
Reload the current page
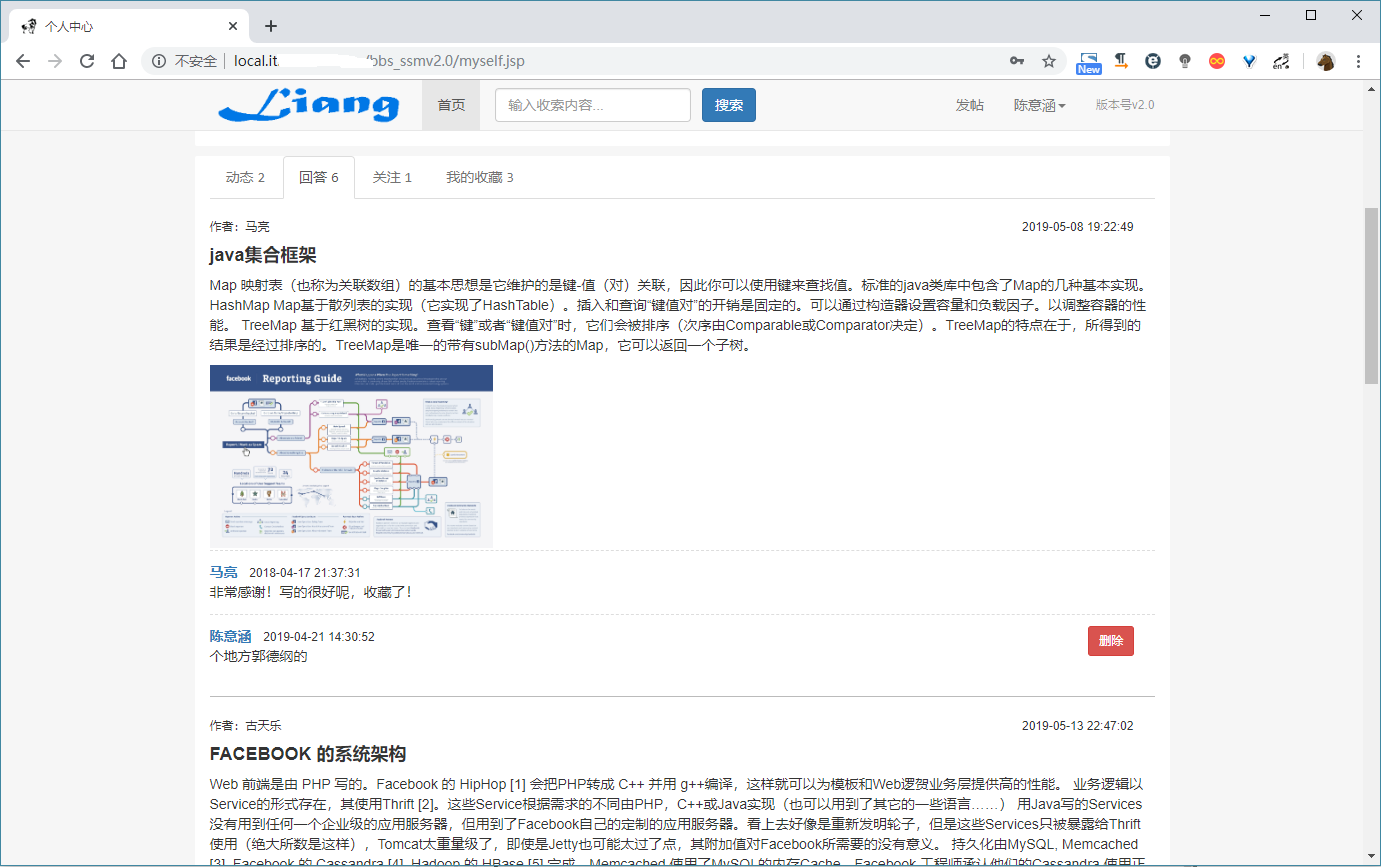(x=87, y=61)
